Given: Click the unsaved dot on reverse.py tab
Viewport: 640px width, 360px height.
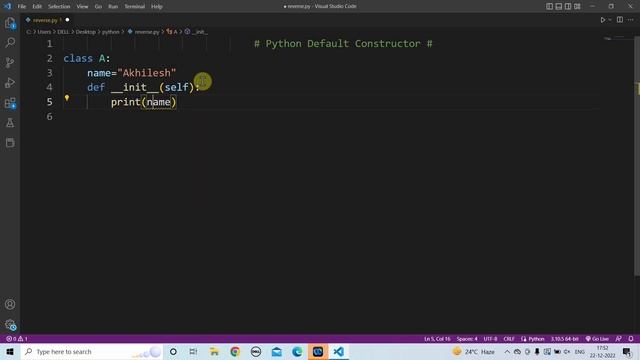Looking at the screenshot, I should (67, 20).
